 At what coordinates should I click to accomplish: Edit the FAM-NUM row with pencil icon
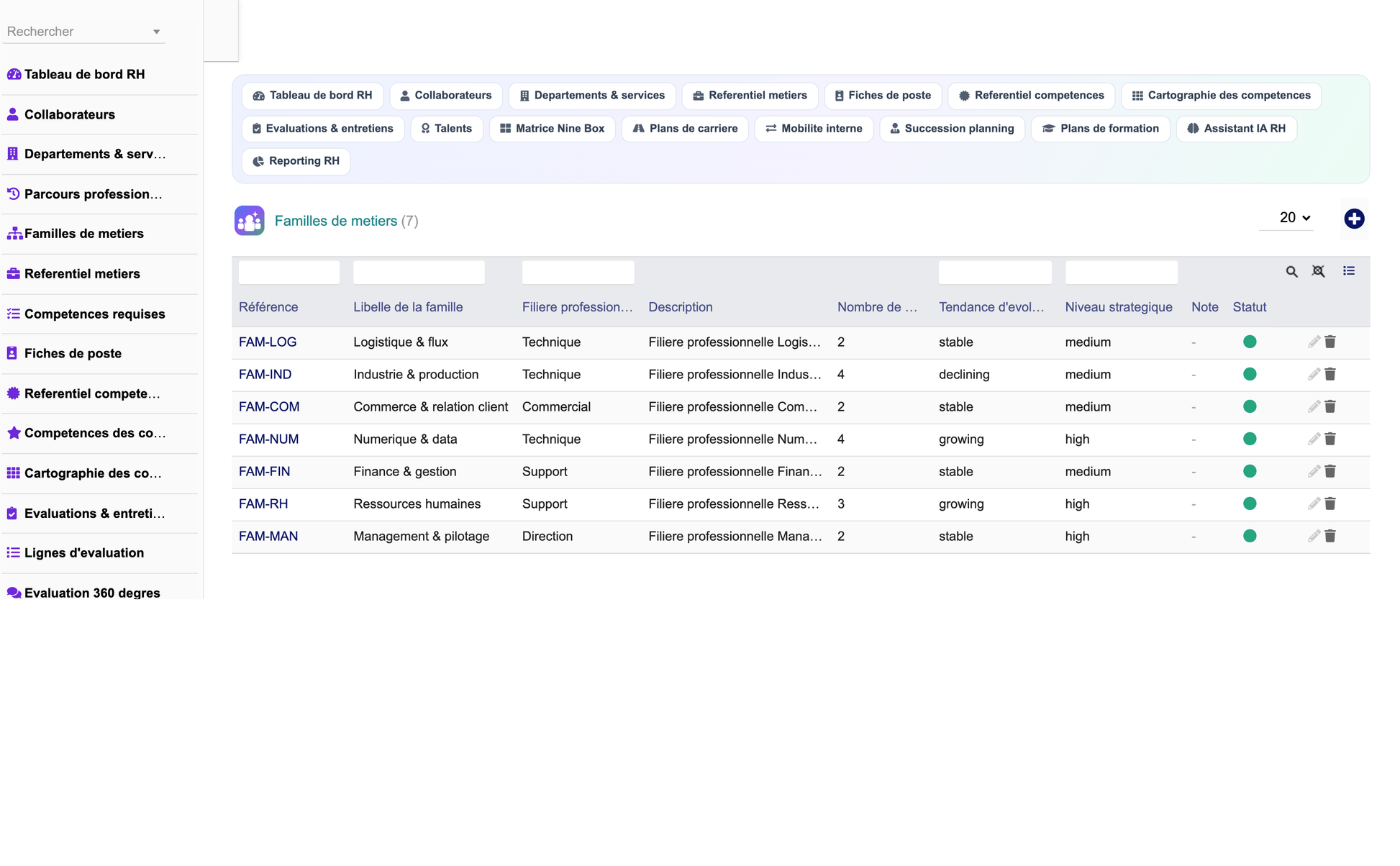[x=1314, y=439]
